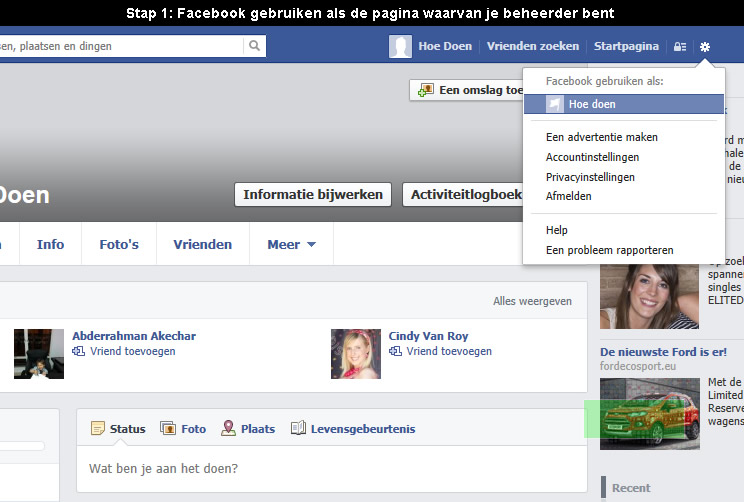Go to Startpagina
Screen dimensions: 744x502
[626, 46]
